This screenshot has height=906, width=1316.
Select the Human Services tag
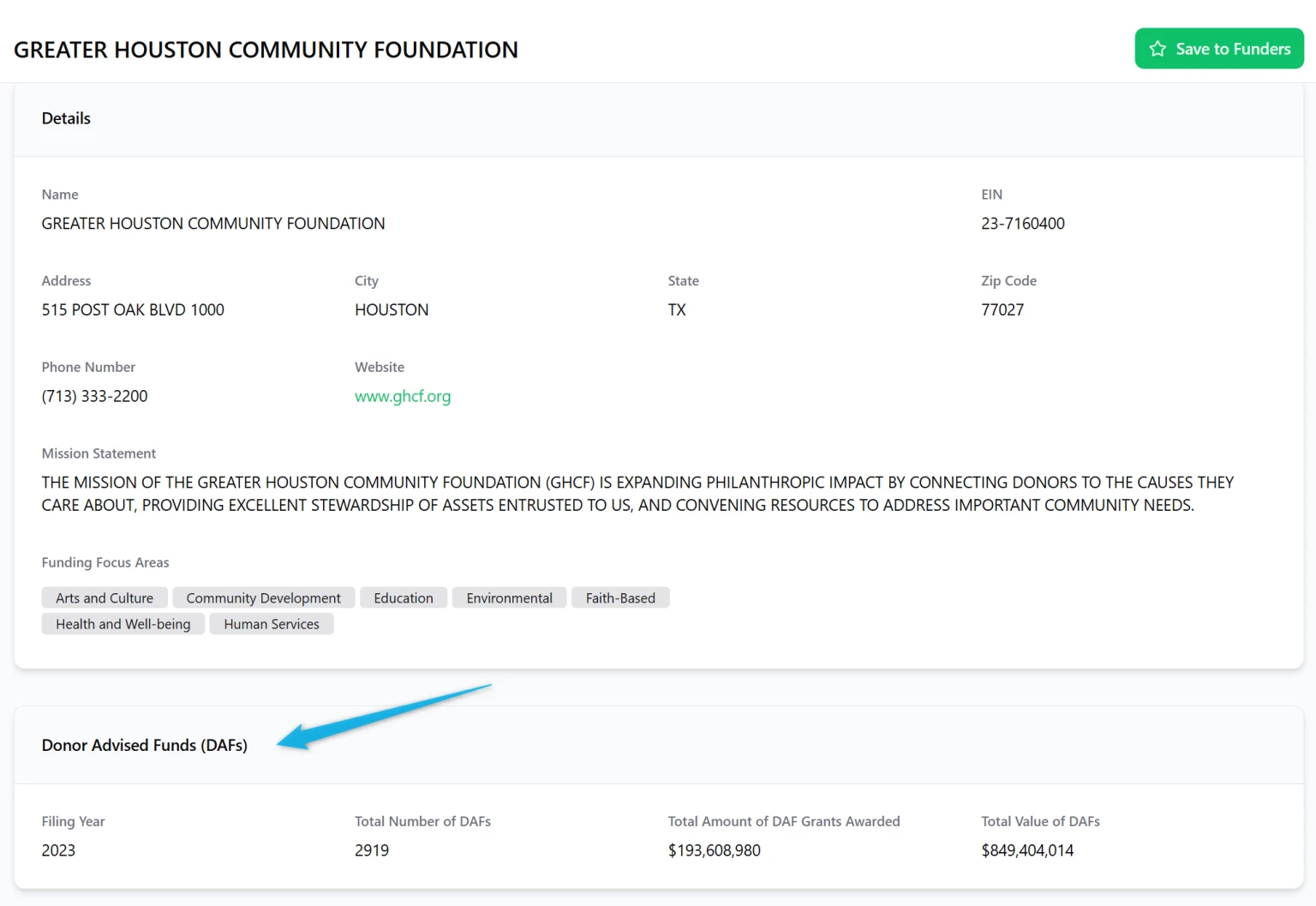272,624
